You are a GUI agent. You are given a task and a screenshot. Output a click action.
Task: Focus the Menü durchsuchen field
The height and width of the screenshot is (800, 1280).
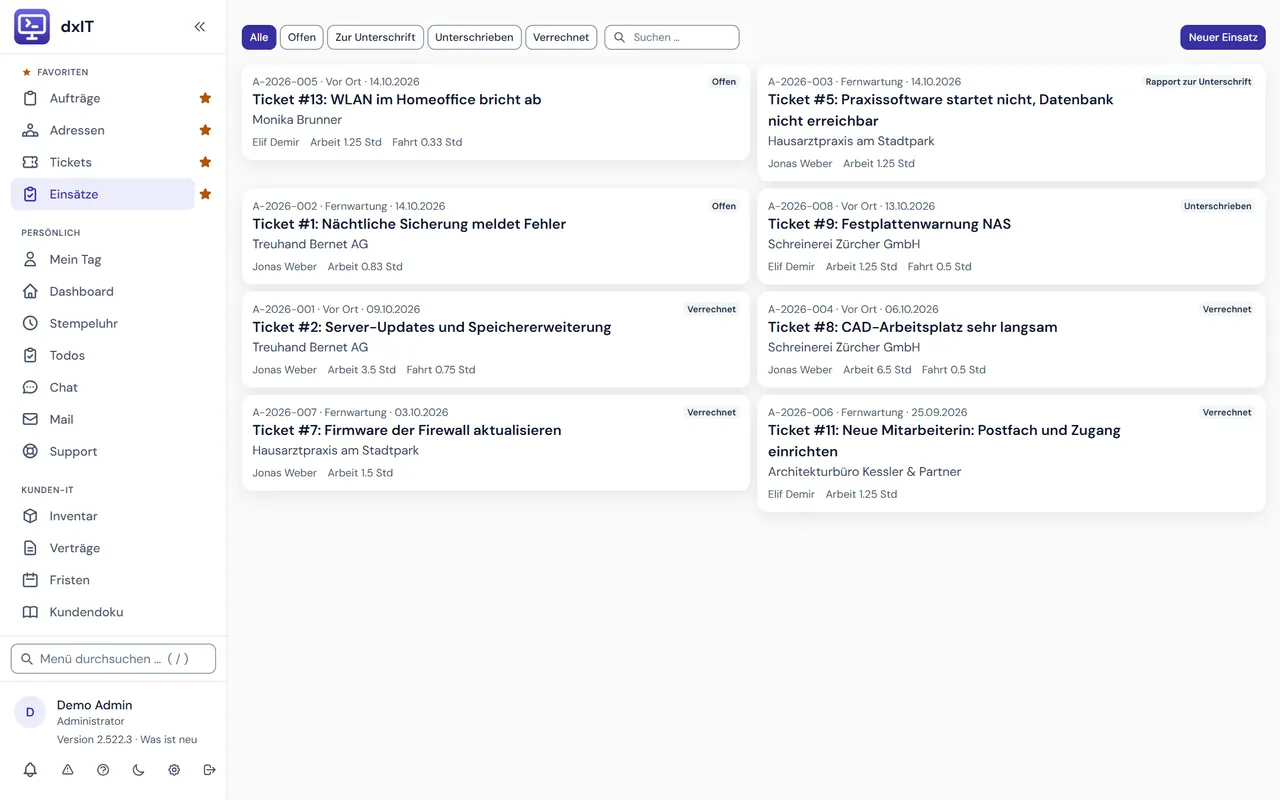pos(113,659)
